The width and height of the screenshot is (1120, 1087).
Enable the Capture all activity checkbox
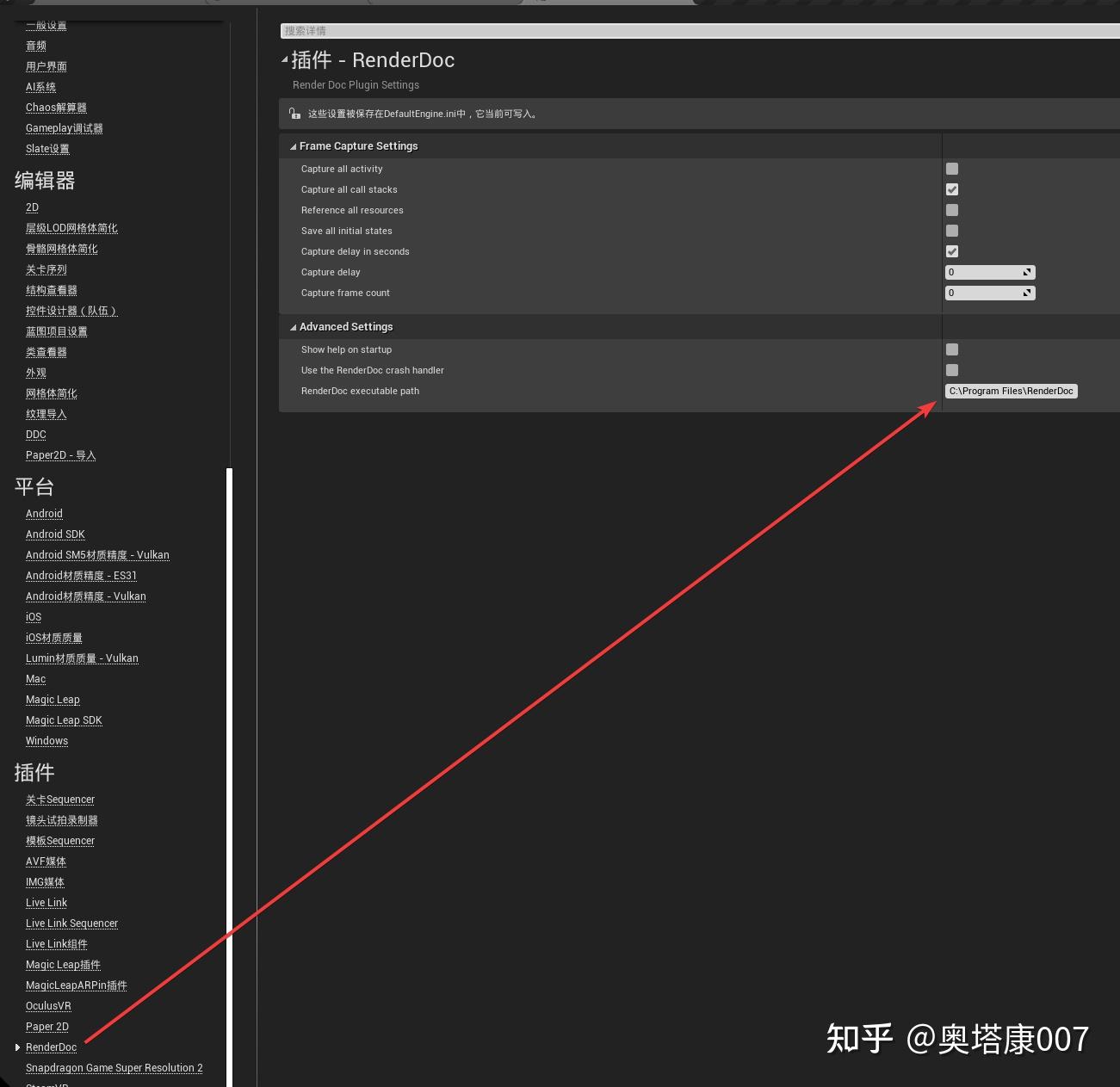(952, 169)
